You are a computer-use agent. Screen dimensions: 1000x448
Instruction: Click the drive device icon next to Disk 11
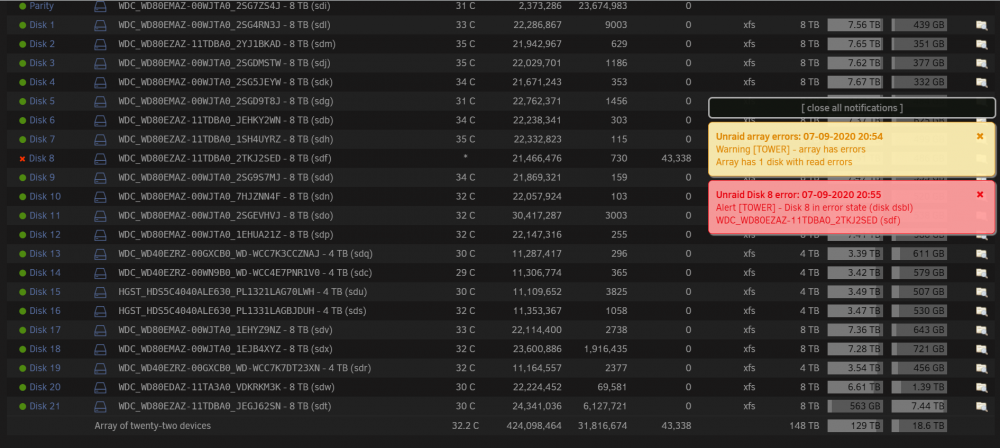[100, 216]
